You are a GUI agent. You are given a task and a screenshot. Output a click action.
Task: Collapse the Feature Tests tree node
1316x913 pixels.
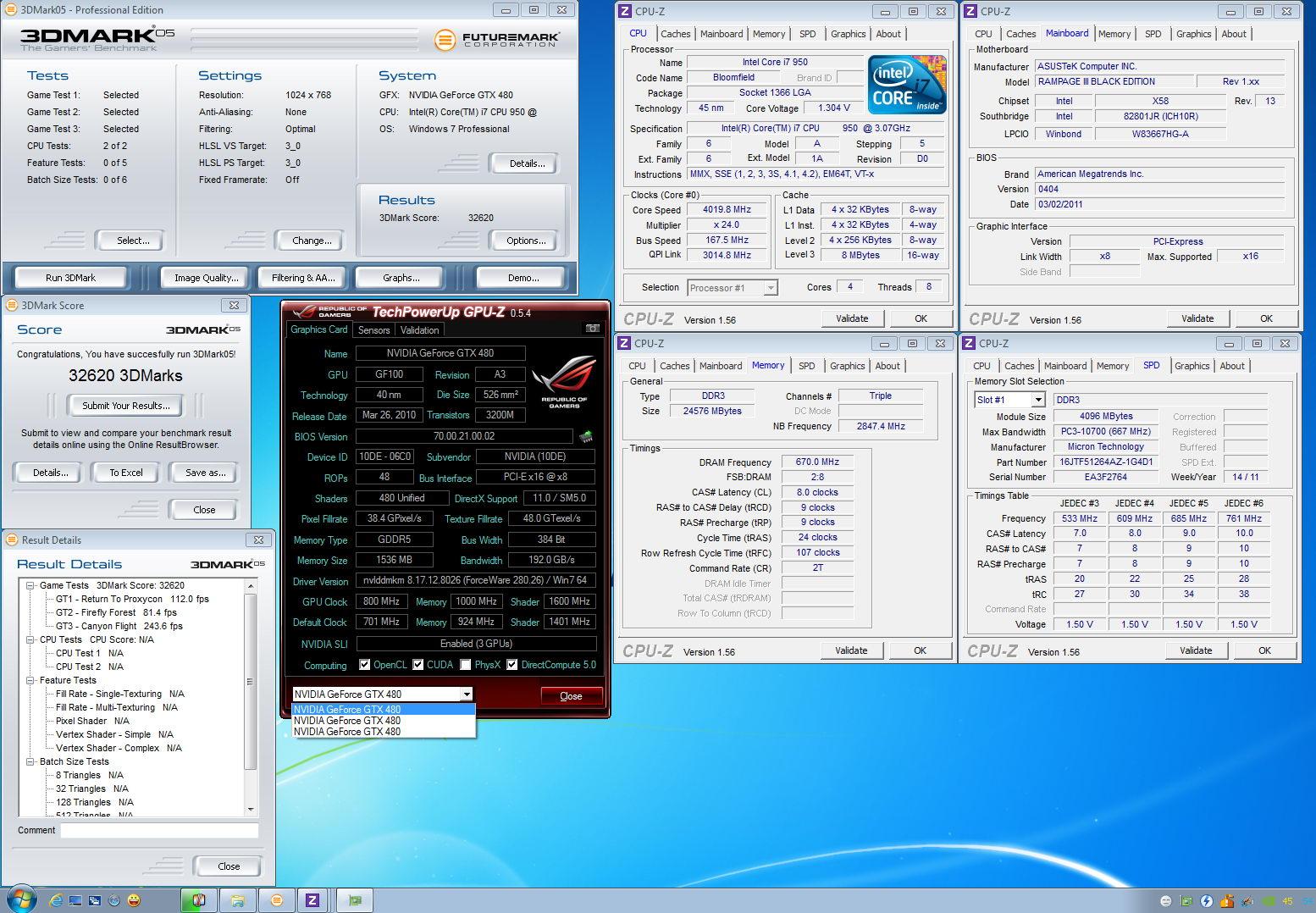click(30, 680)
